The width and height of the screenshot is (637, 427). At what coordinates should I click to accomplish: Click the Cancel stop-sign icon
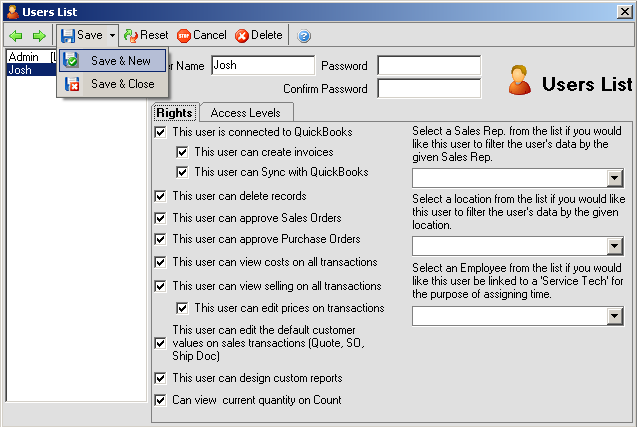[184, 35]
